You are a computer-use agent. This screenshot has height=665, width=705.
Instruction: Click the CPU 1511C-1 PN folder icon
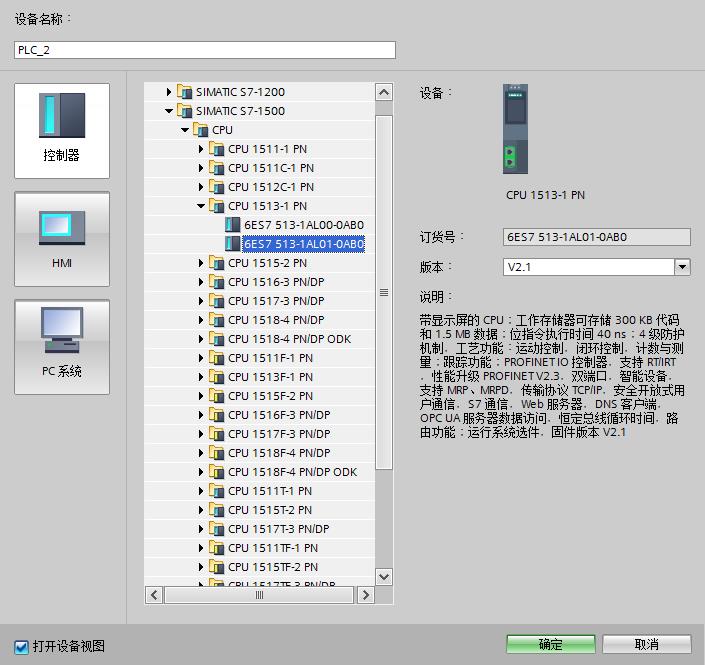(x=216, y=168)
